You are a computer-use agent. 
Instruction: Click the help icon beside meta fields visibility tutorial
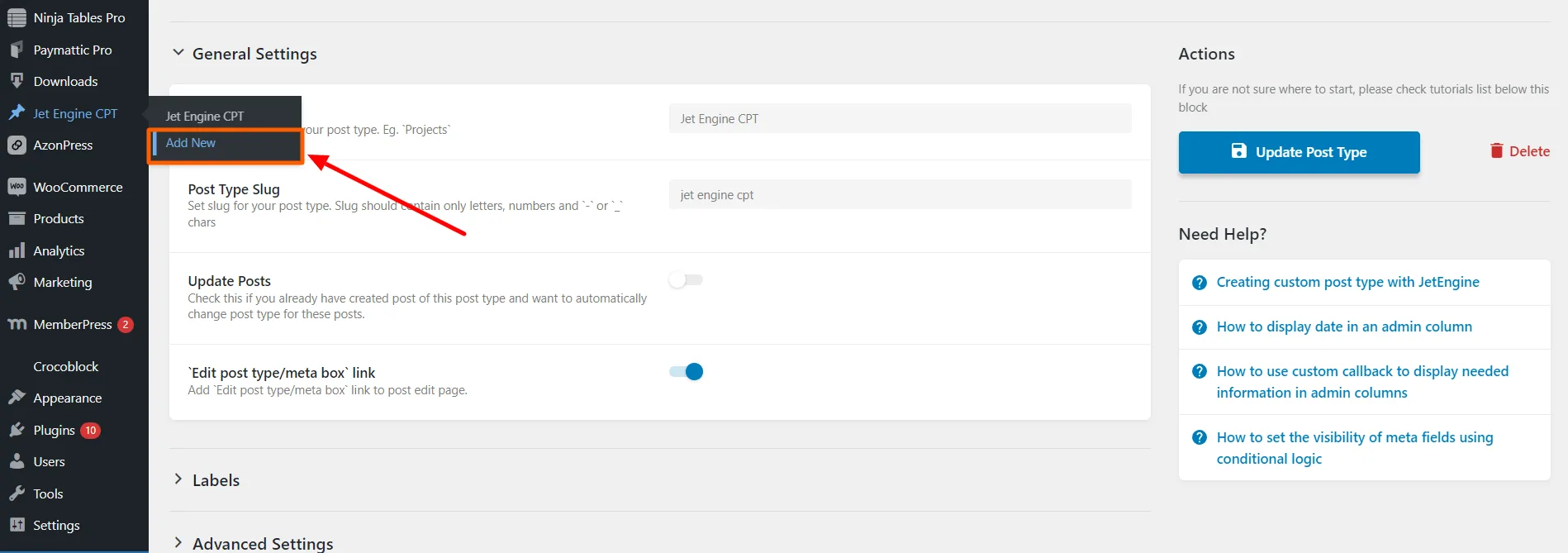tap(1200, 438)
